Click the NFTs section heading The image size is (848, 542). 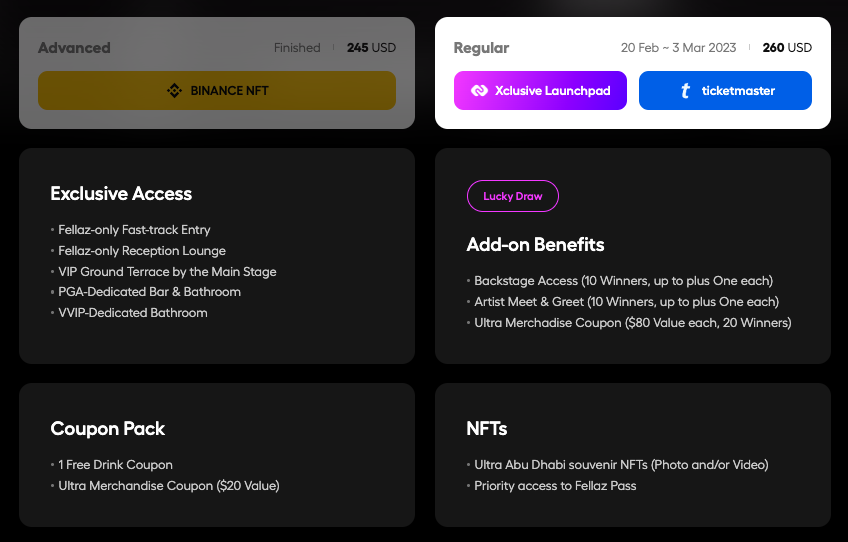point(487,428)
